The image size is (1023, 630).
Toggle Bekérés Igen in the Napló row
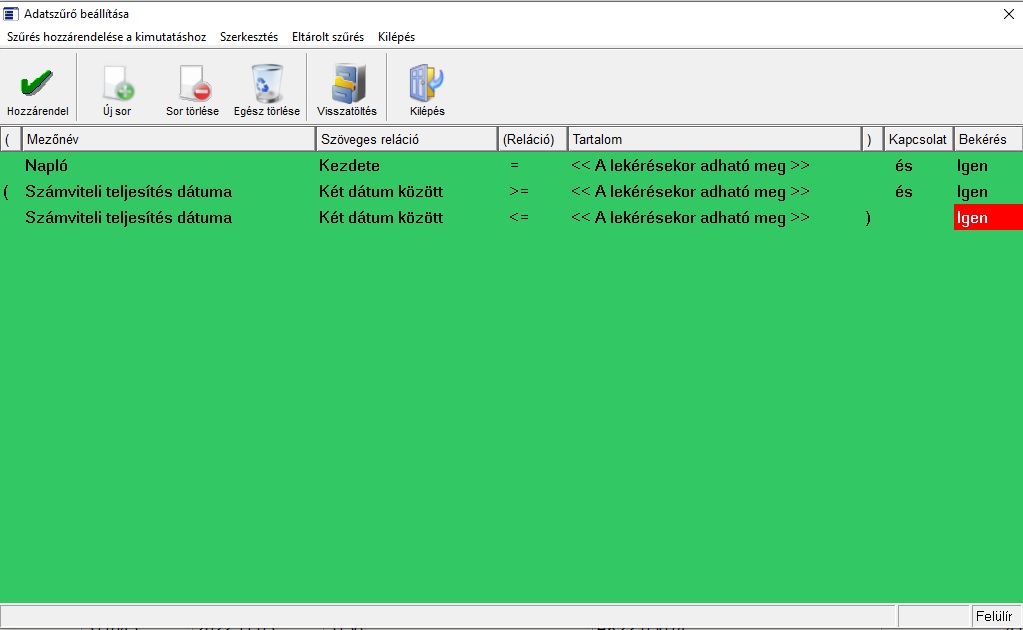coord(972,166)
